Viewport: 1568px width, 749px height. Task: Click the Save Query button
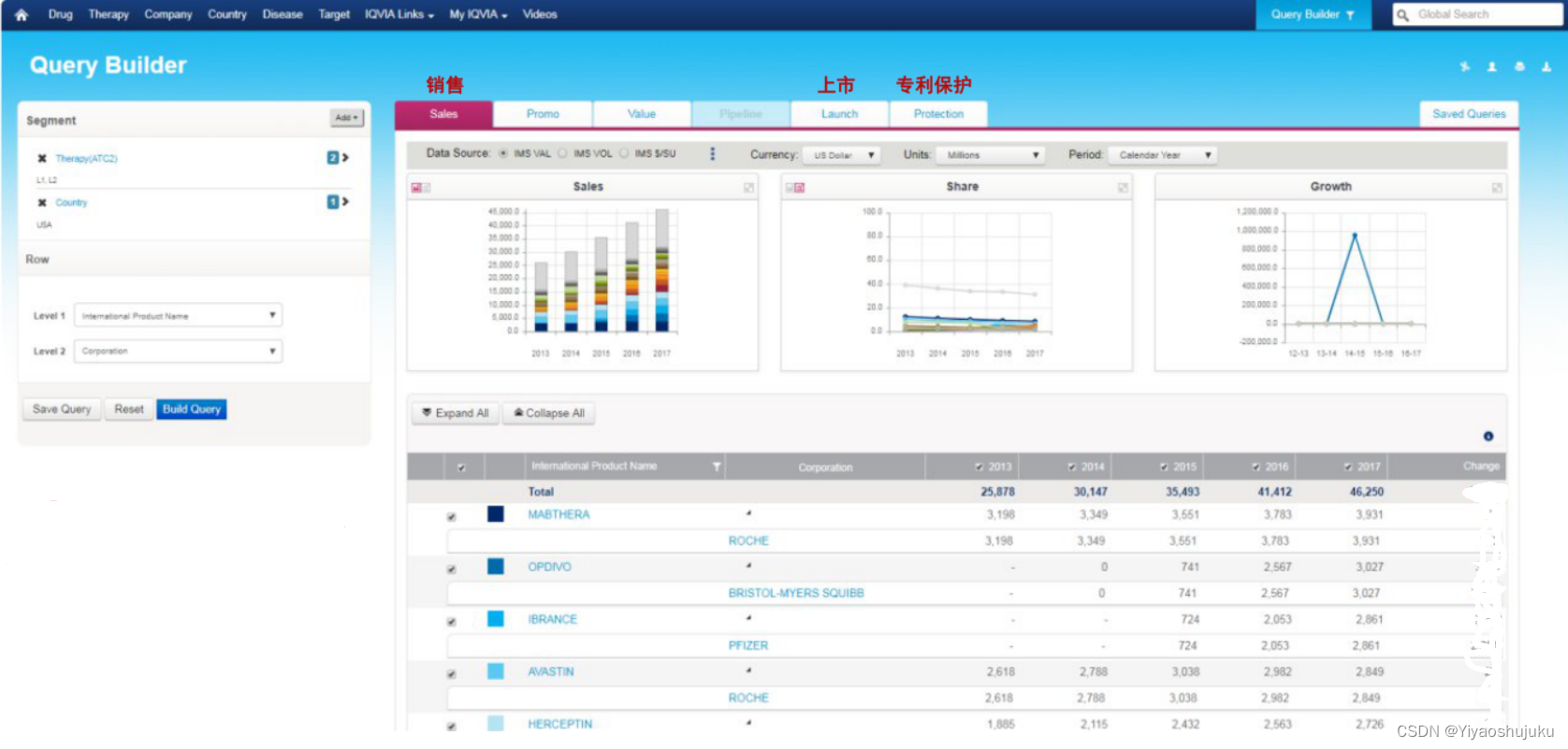[62, 410]
